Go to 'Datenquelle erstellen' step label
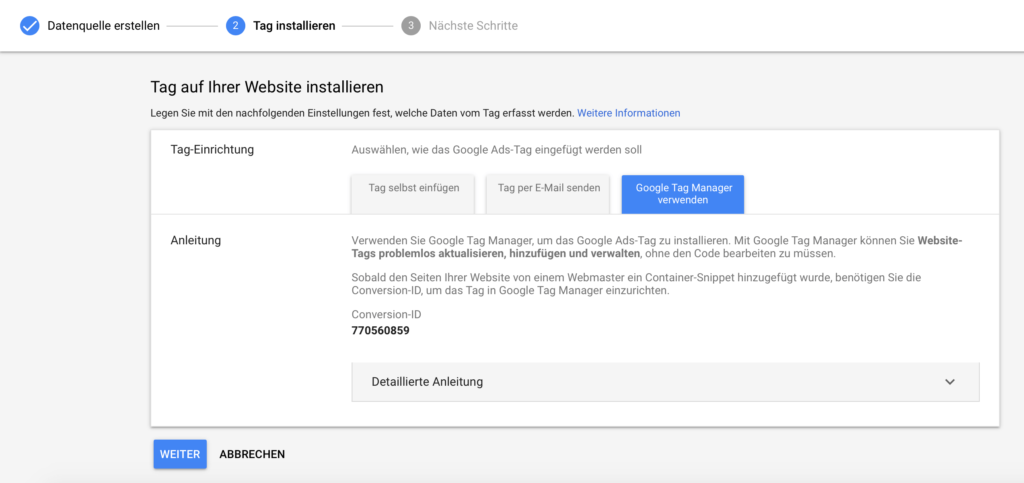 [x=103, y=26]
